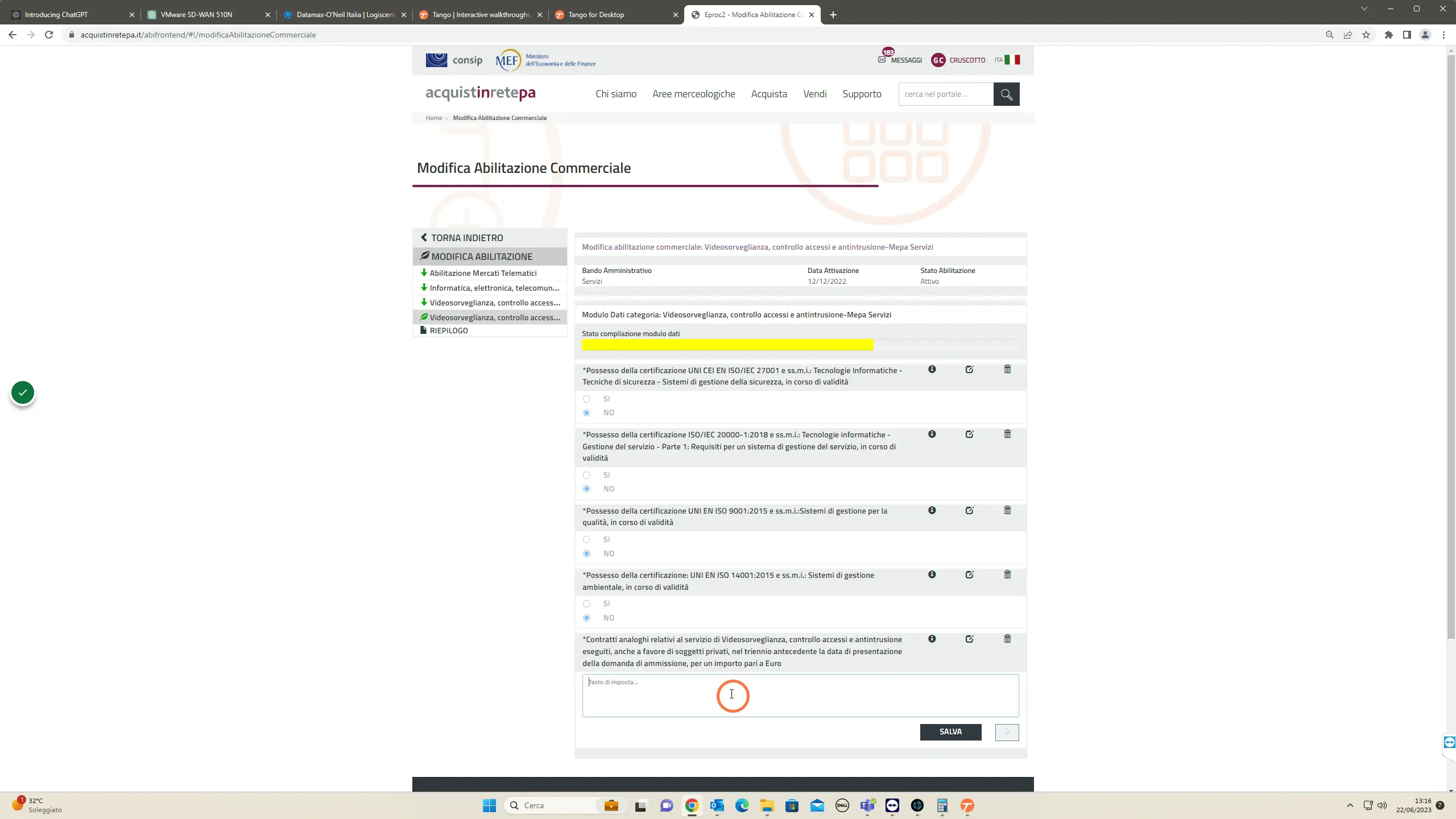
Task: Select SI for ISO/IEC 20000-1:2018 certification
Action: 586,475
